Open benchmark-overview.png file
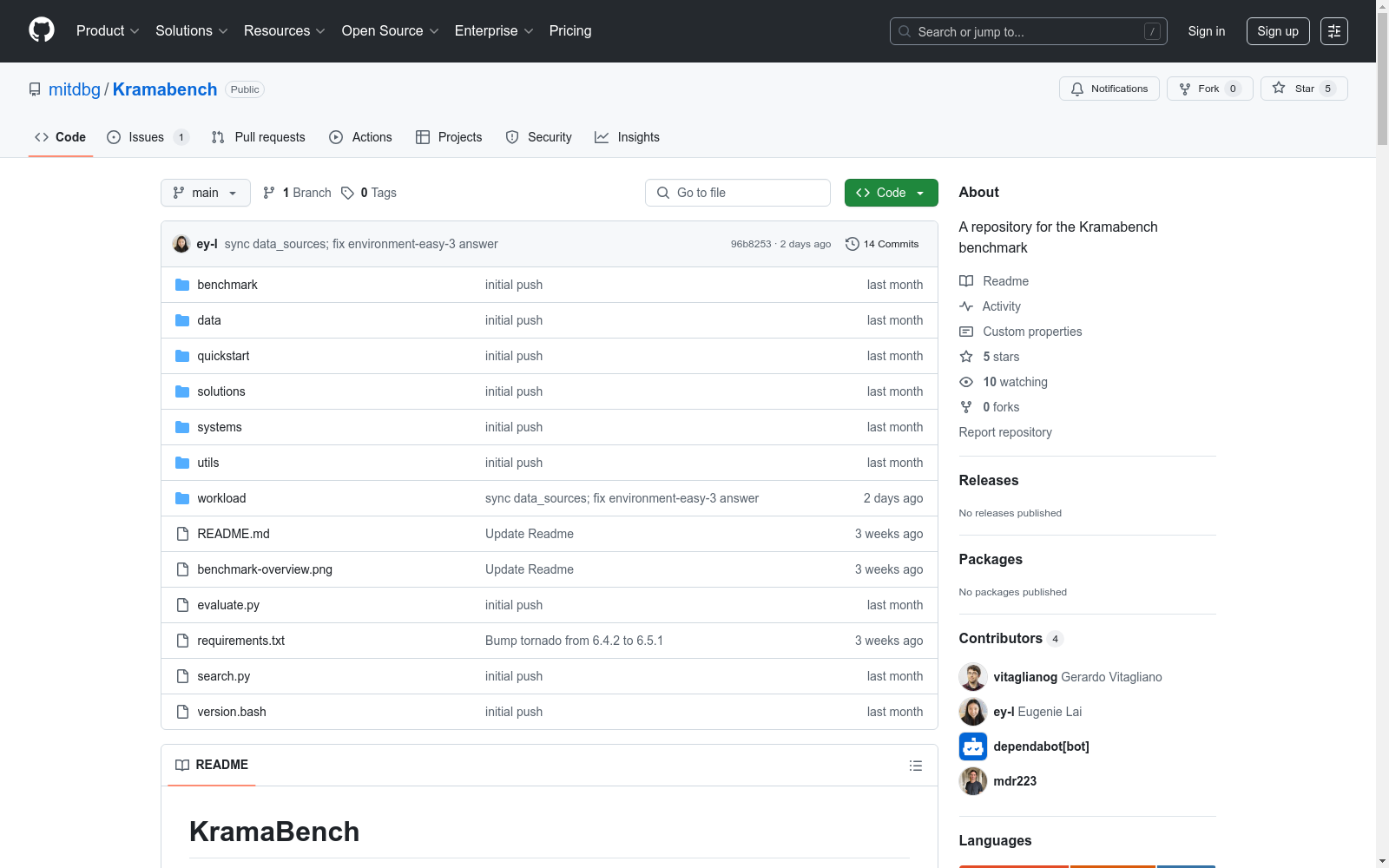Image resolution: width=1389 pixels, height=868 pixels. (x=265, y=569)
